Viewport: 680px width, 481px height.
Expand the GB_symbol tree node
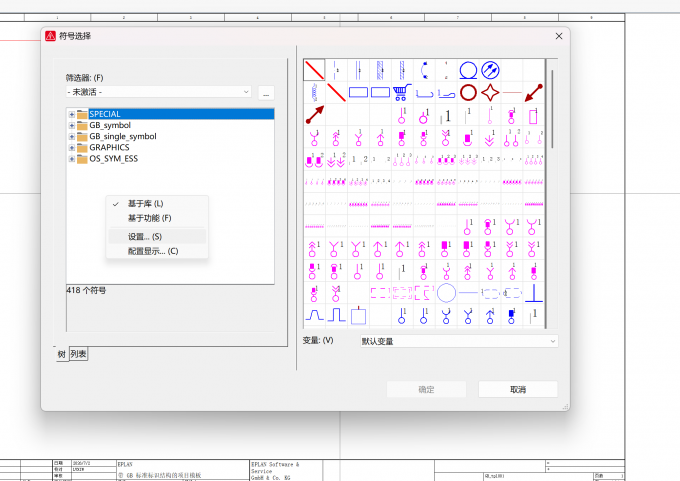pos(72,125)
